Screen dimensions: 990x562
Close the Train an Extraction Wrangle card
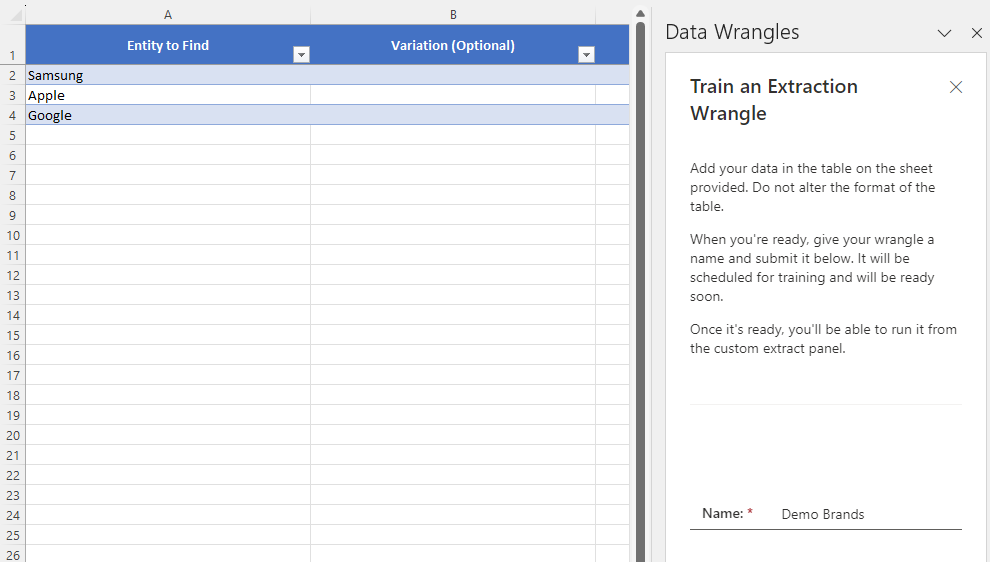coord(956,87)
